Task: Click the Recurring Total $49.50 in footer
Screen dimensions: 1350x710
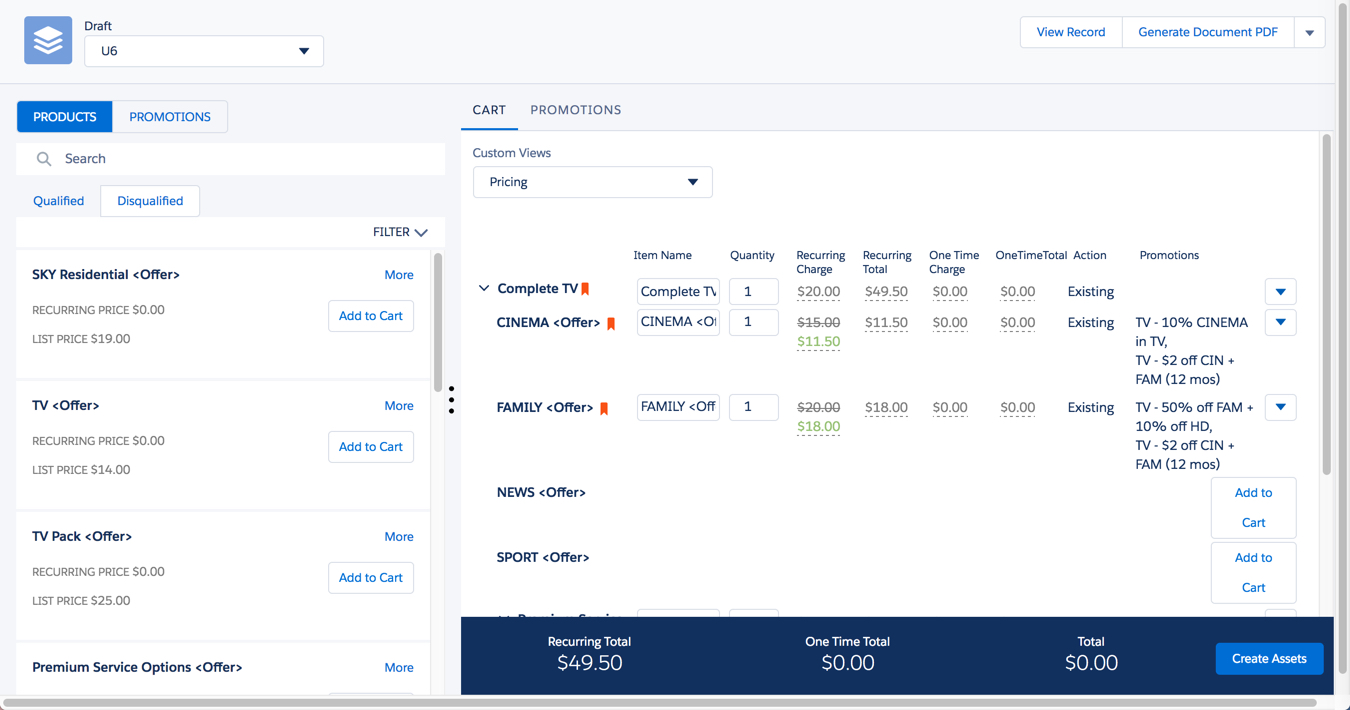Action: 590,663
